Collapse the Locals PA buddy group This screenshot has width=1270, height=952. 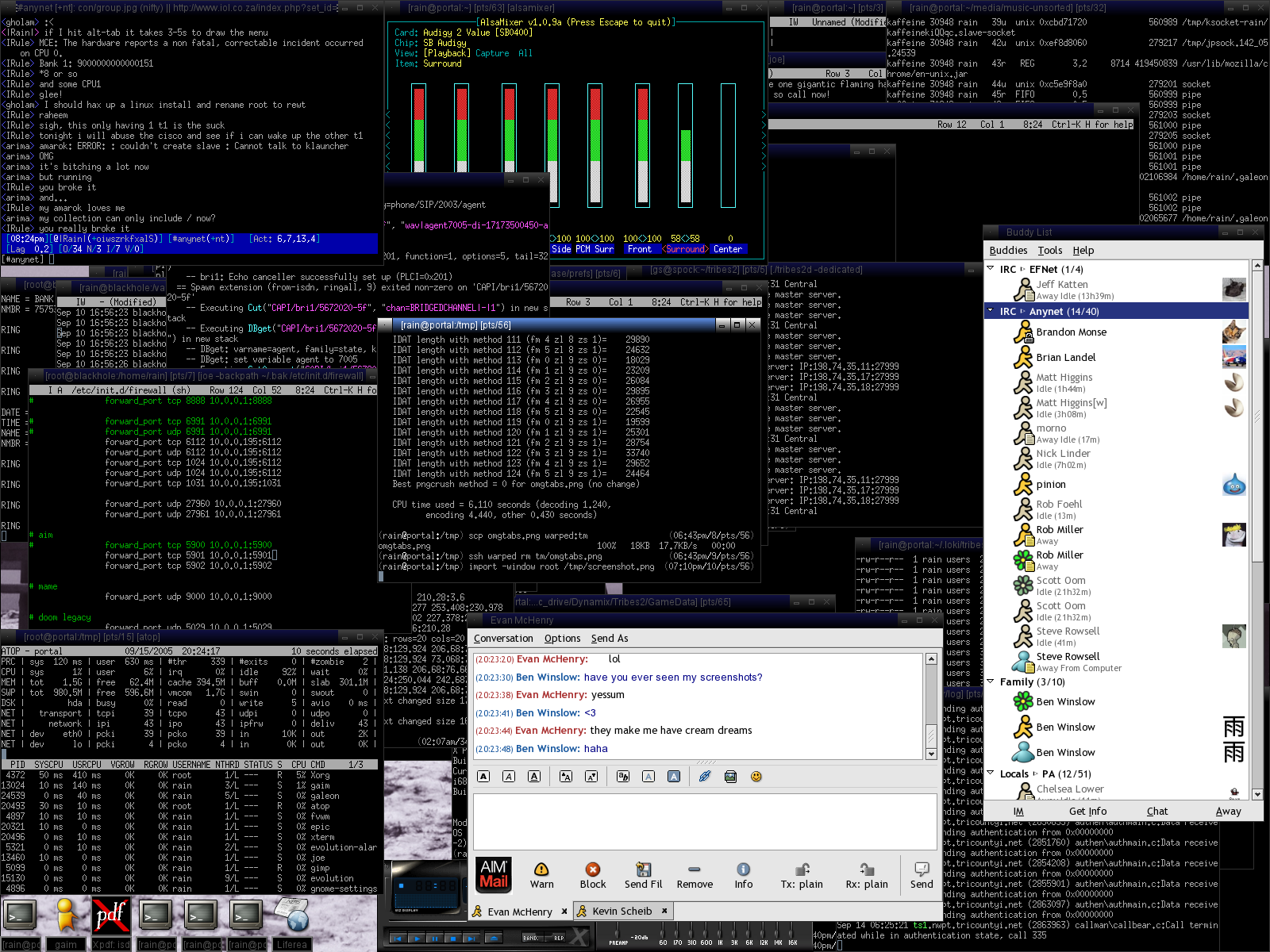coord(991,773)
